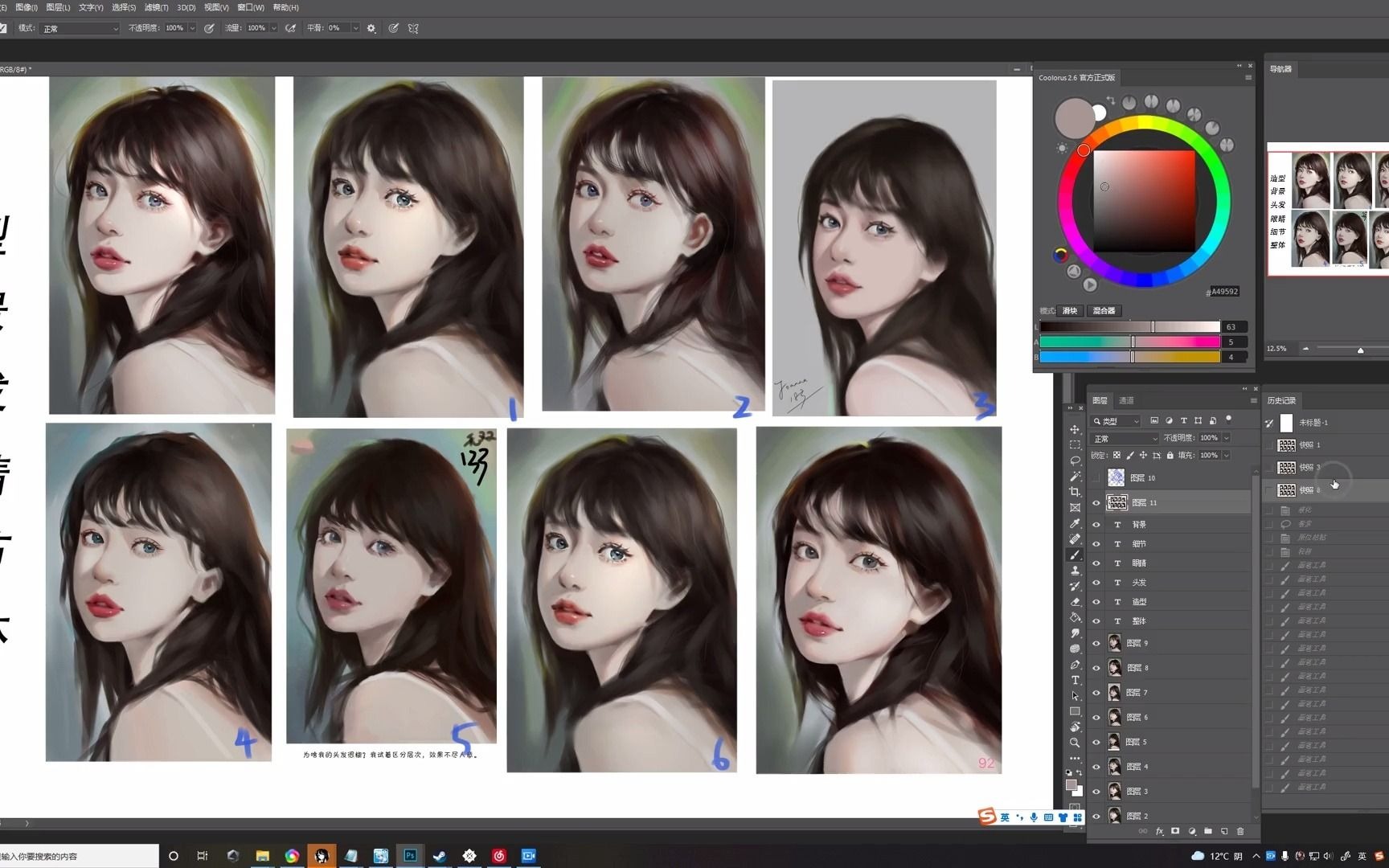Open smoothing percentage dropdown arrow
Image resolution: width=1389 pixels, height=868 pixels.
click(x=355, y=28)
